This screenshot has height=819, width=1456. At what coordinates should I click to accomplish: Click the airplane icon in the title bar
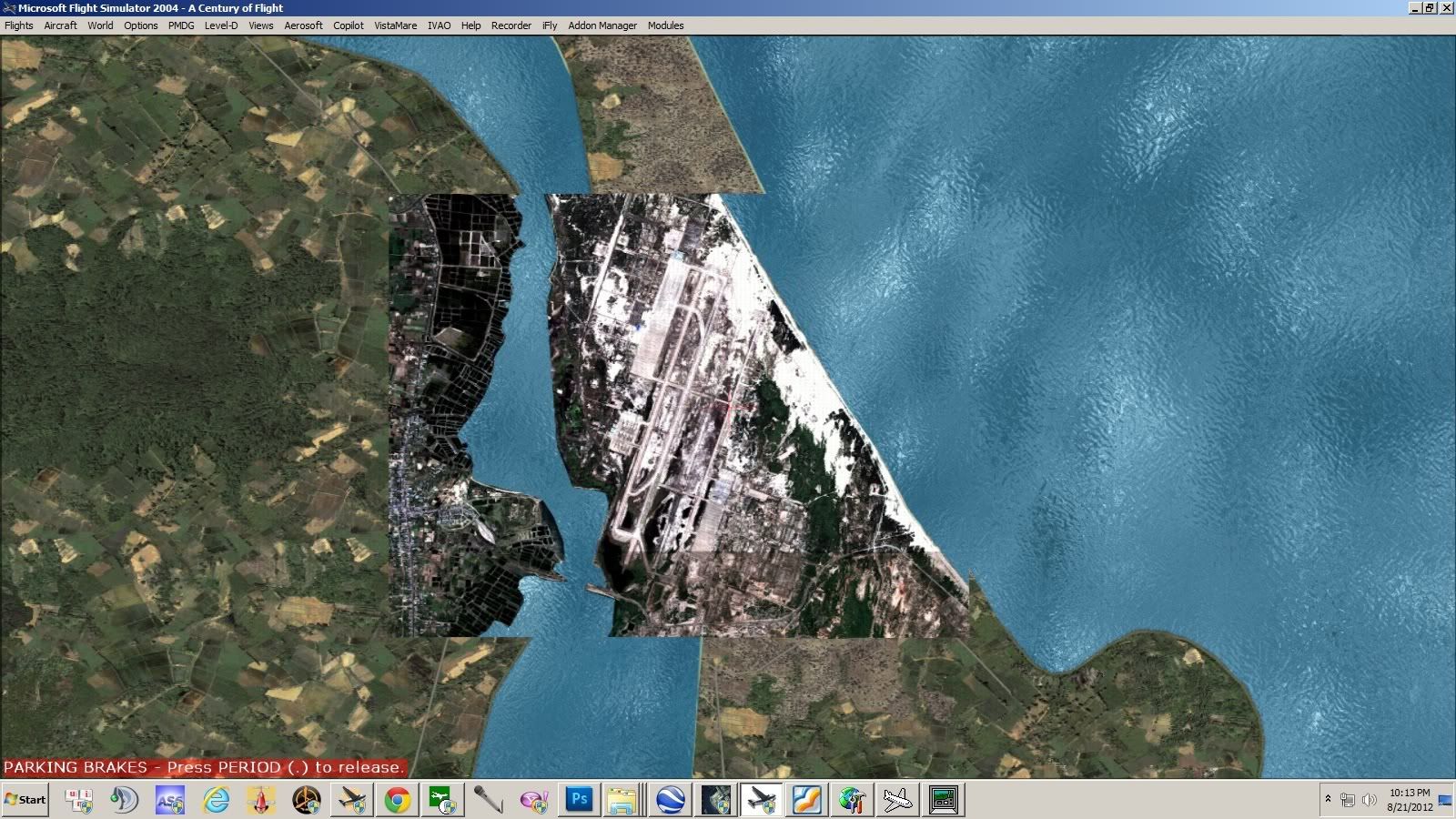[x=8, y=7]
